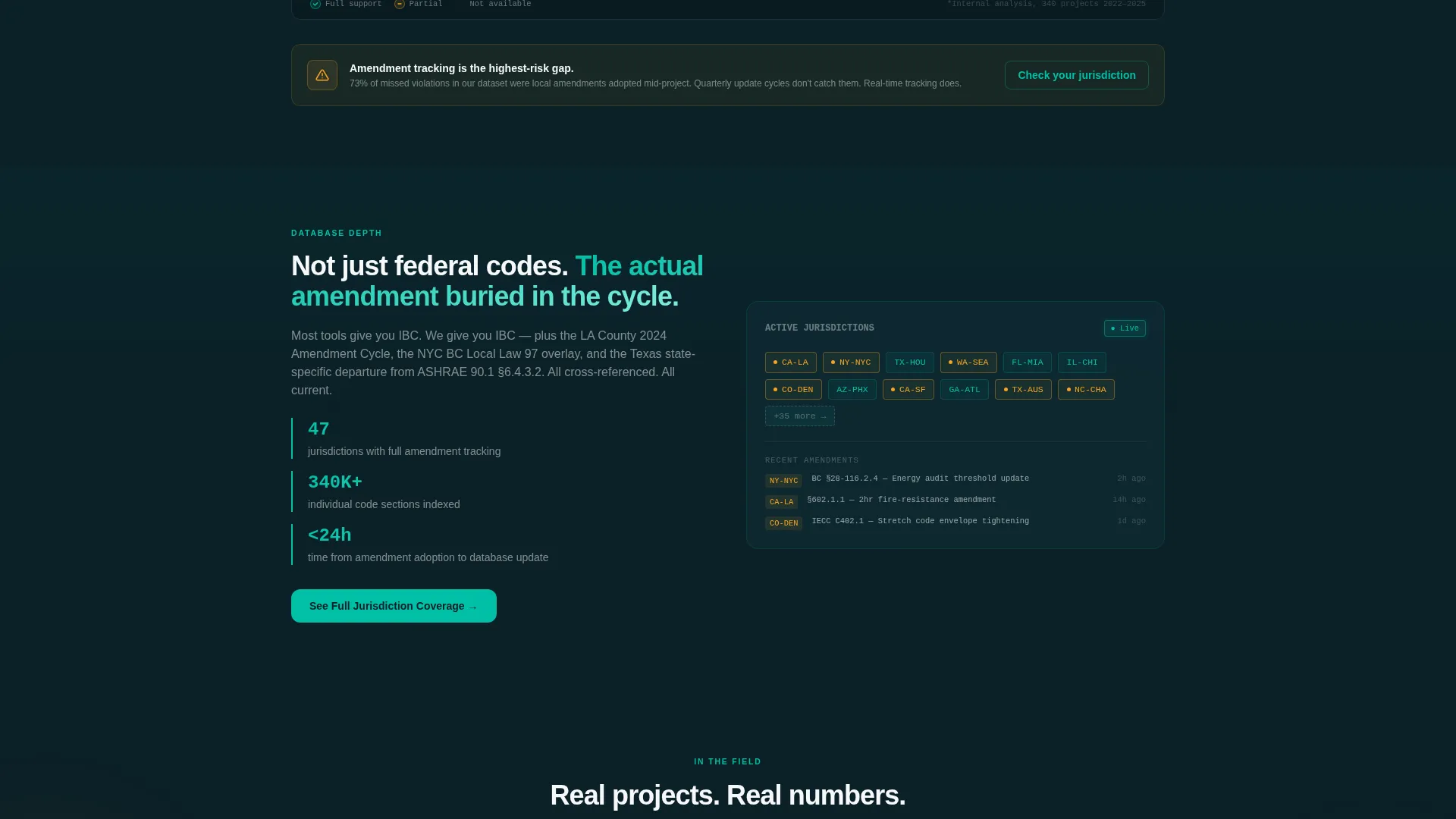Screen dimensions: 1456x819
Task: Select the NC-CHA jurisdiction chip
Action: [x=1086, y=390]
